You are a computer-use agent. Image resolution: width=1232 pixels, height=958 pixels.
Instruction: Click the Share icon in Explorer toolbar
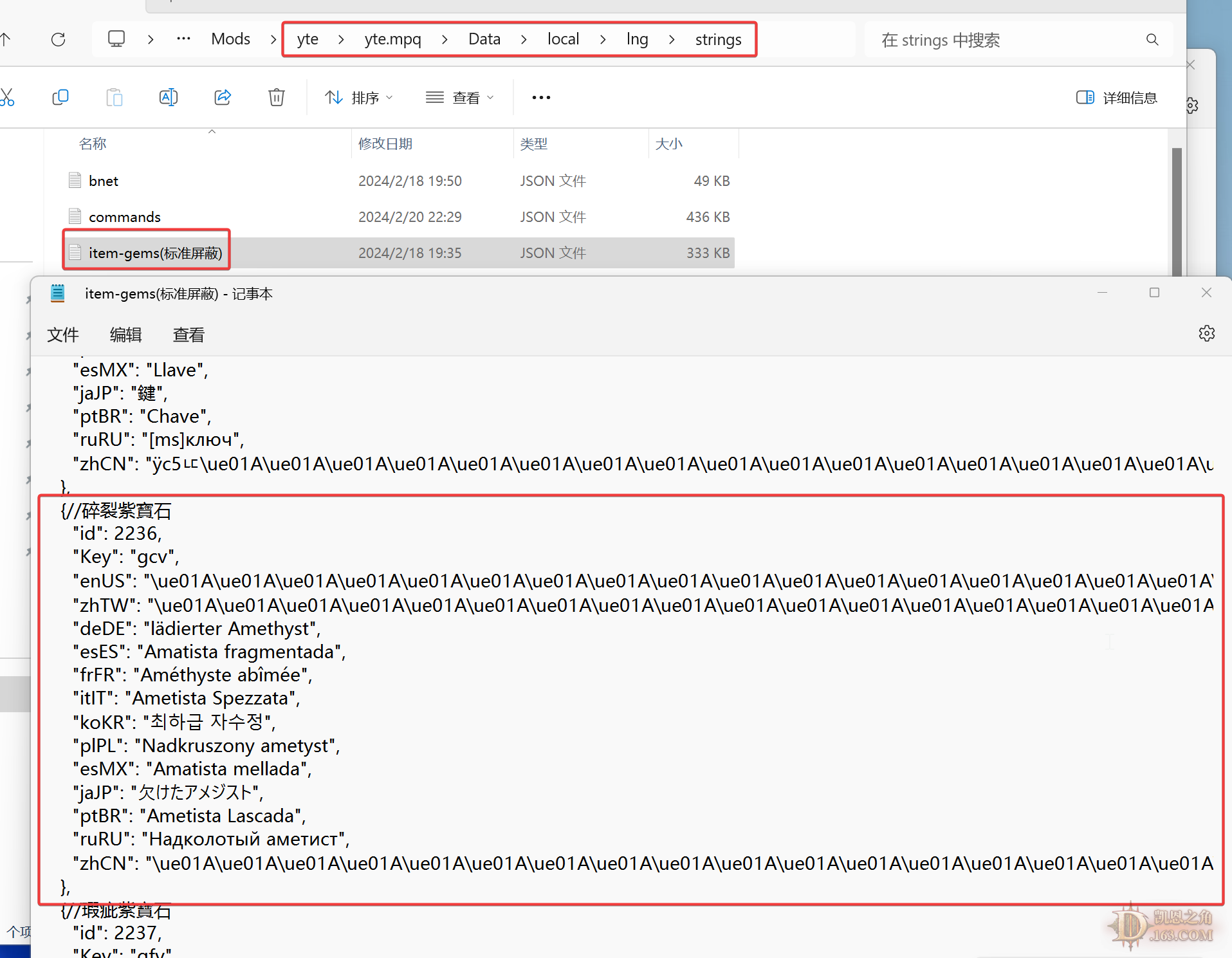pyautogui.click(x=223, y=97)
